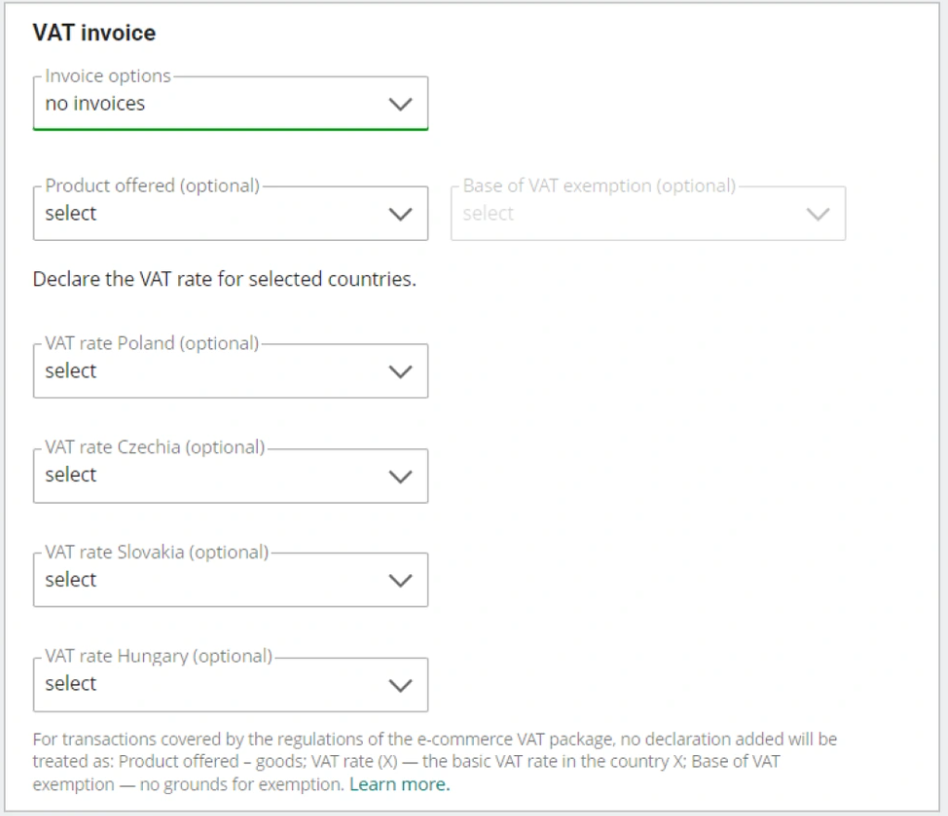The height and width of the screenshot is (816, 948).
Task: Click the VAT rate Czechia chevron arrow
Action: (x=400, y=476)
